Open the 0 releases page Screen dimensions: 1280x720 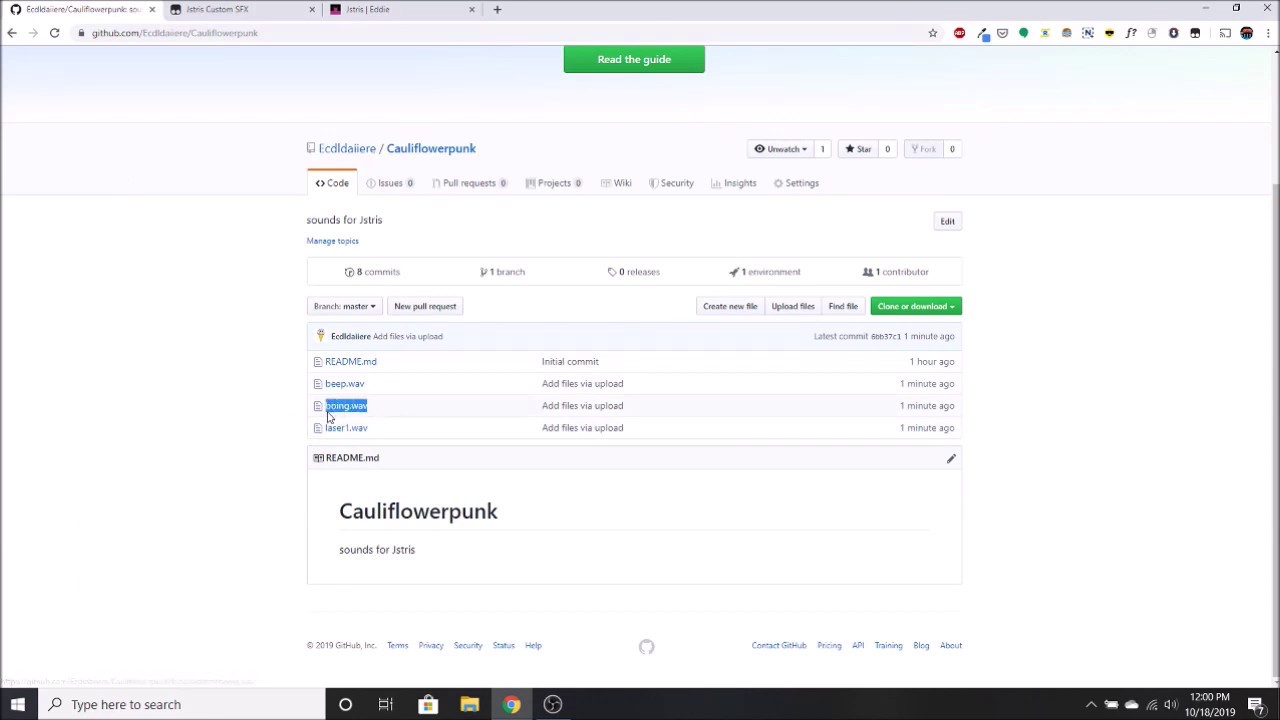pos(633,272)
